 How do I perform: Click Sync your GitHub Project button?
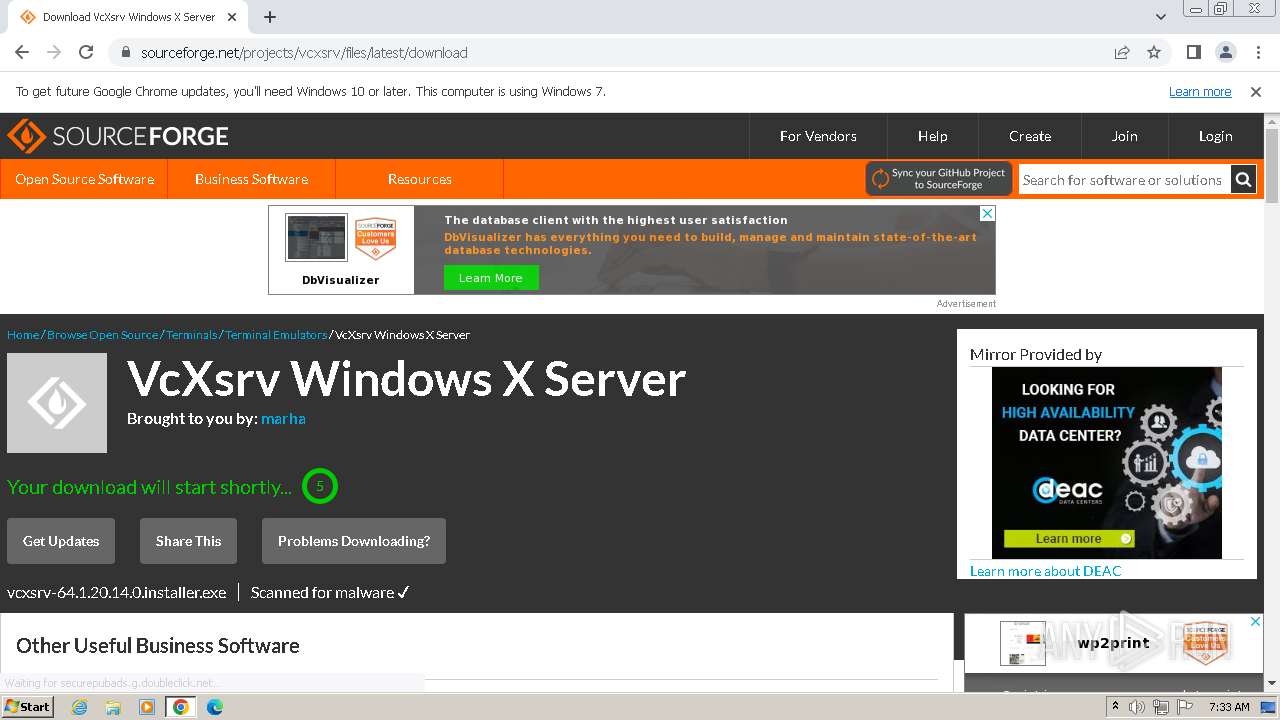tap(939, 179)
